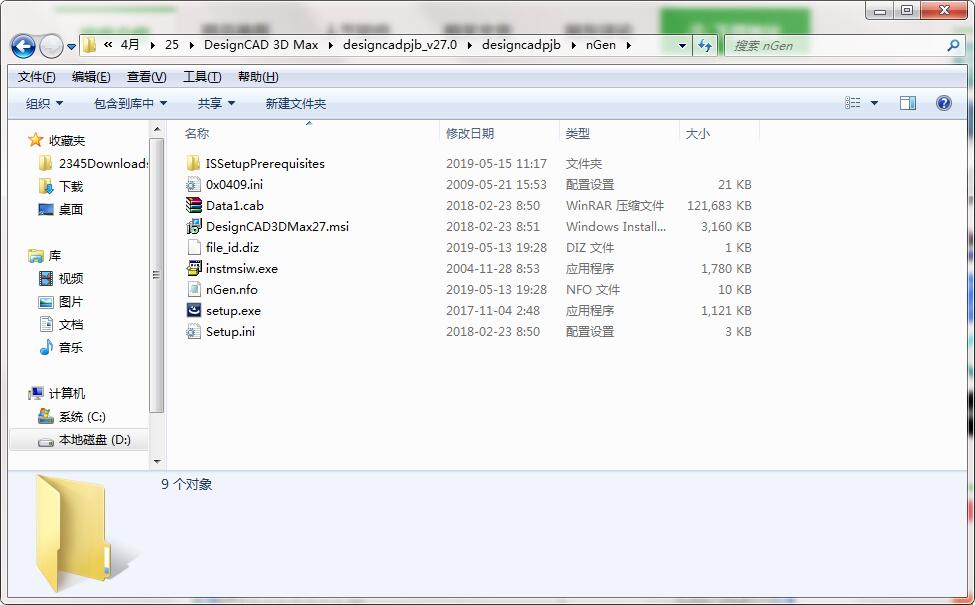Select the Data1.cab WinRAR icon
975x605 pixels.
tap(193, 205)
